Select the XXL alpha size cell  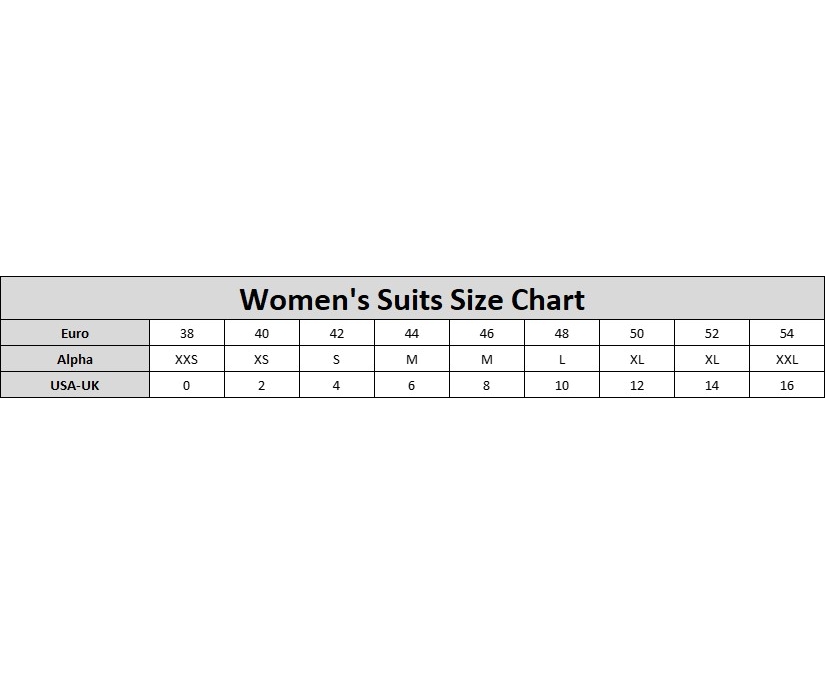[x=787, y=360]
